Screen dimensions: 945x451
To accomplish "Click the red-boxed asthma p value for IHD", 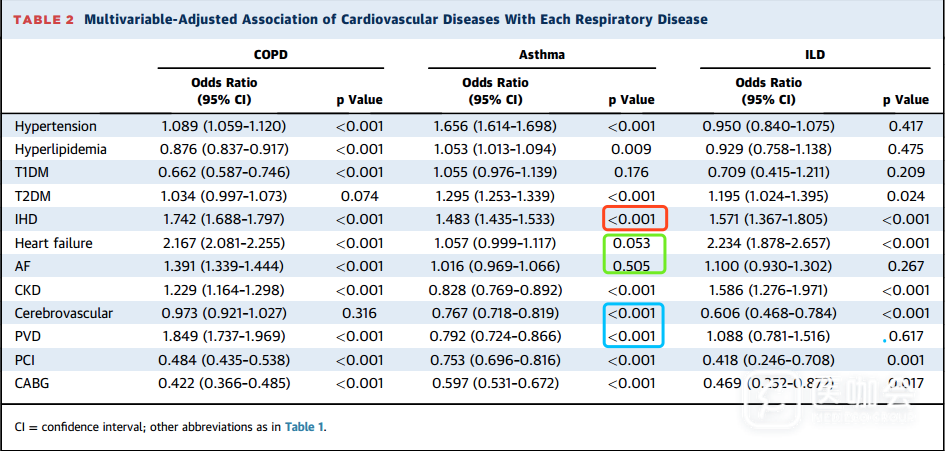I will click(x=631, y=219).
